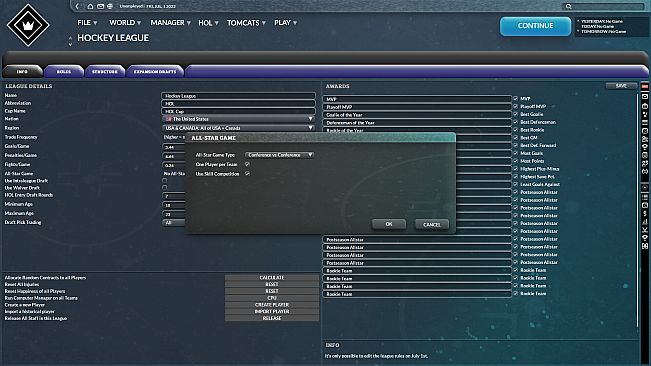Open the All-Star Game Type dropdown
Viewport: 651px width, 366px height.
pos(279,155)
